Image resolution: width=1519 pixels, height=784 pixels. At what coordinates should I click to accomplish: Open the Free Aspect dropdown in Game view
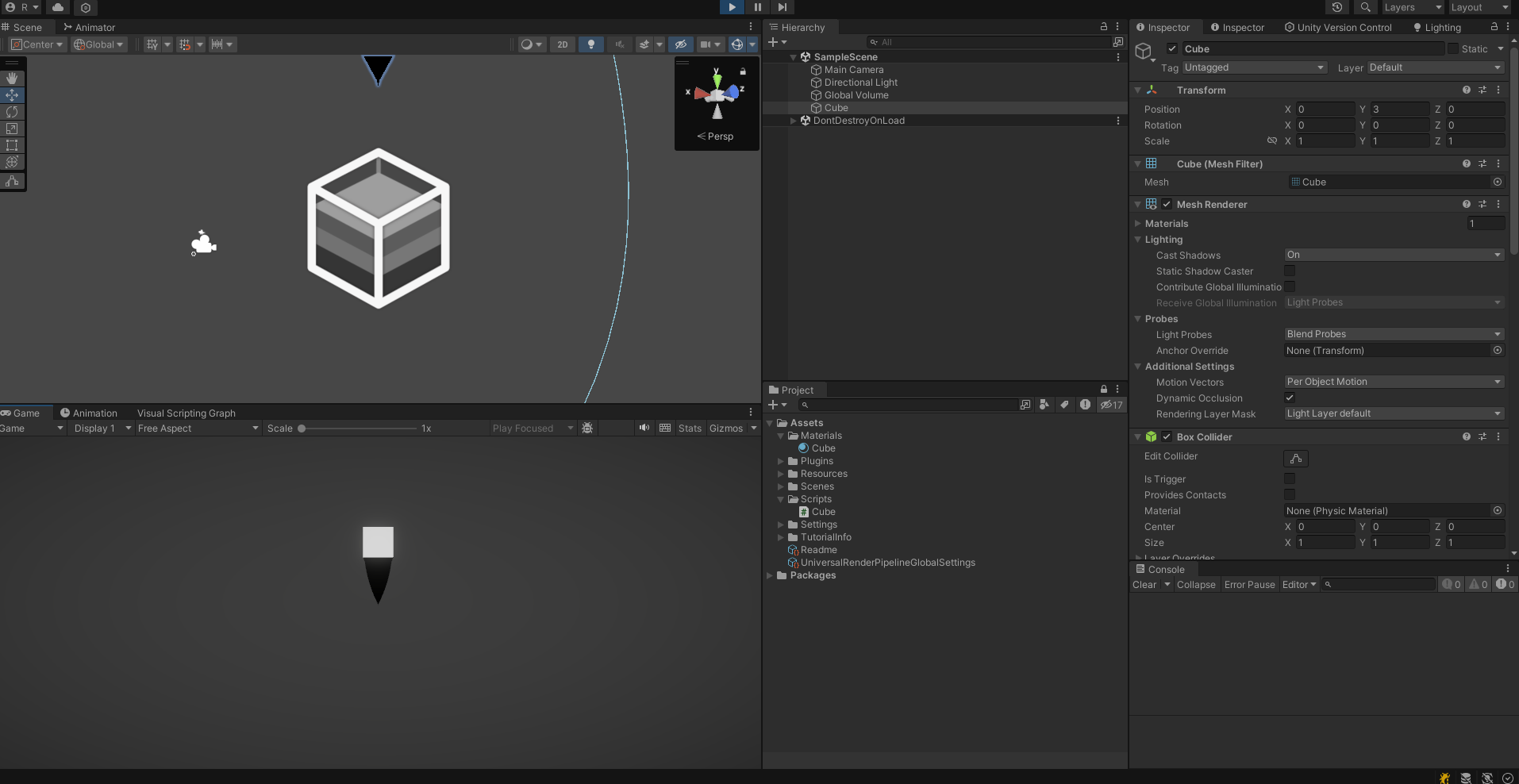(198, 429)
